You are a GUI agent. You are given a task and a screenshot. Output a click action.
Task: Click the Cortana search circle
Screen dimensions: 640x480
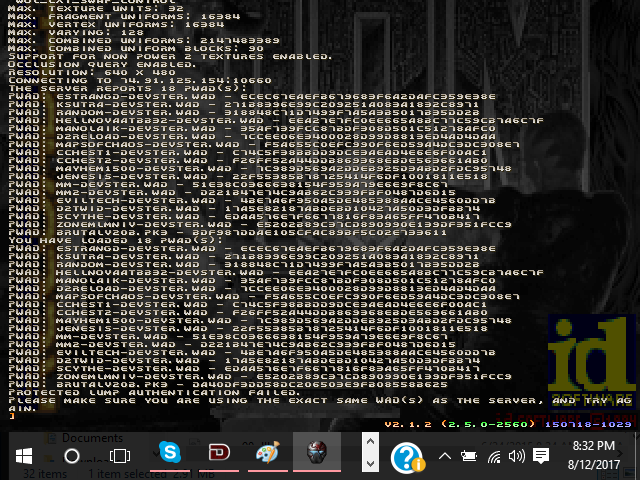point(72,455)
